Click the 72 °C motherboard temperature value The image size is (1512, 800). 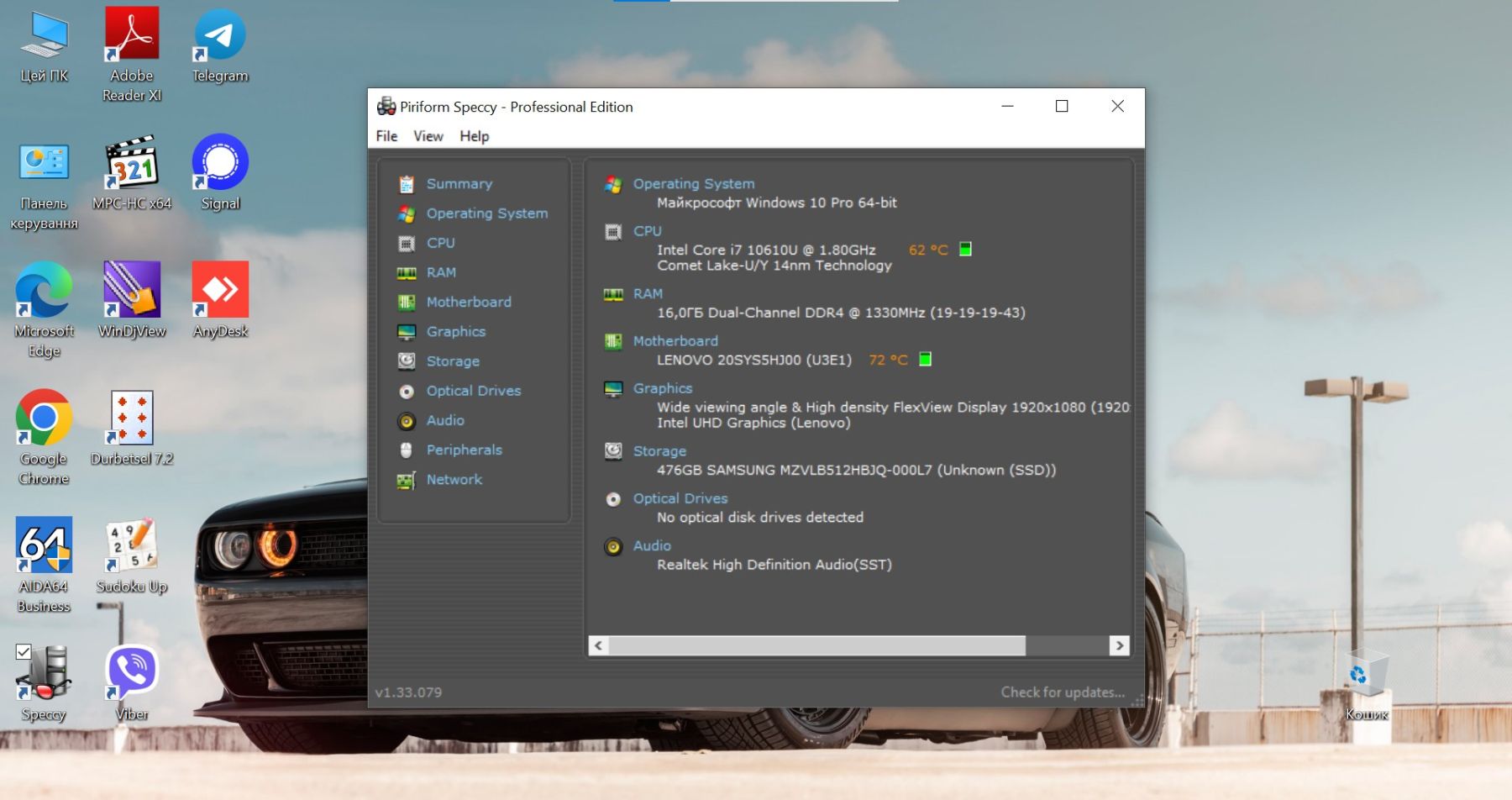[888, 360]
